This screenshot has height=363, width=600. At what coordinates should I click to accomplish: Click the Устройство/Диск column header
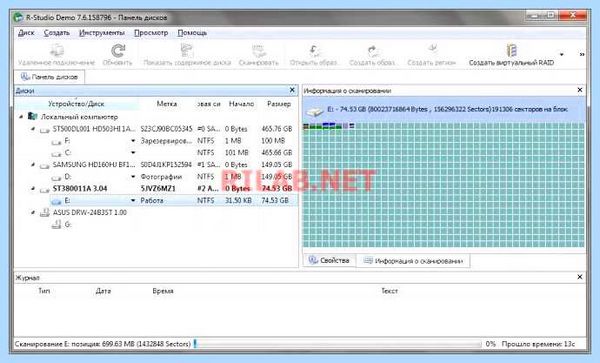(76, 104)
